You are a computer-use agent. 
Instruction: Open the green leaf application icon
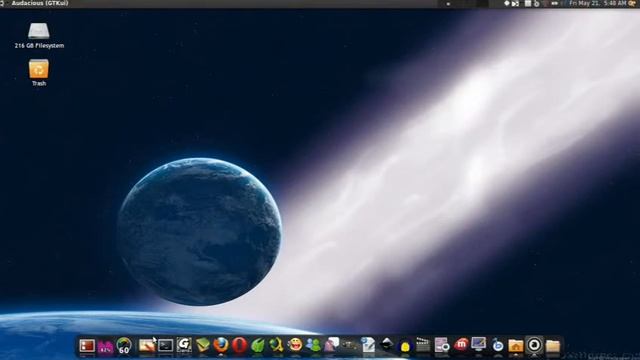click(258, 345)
